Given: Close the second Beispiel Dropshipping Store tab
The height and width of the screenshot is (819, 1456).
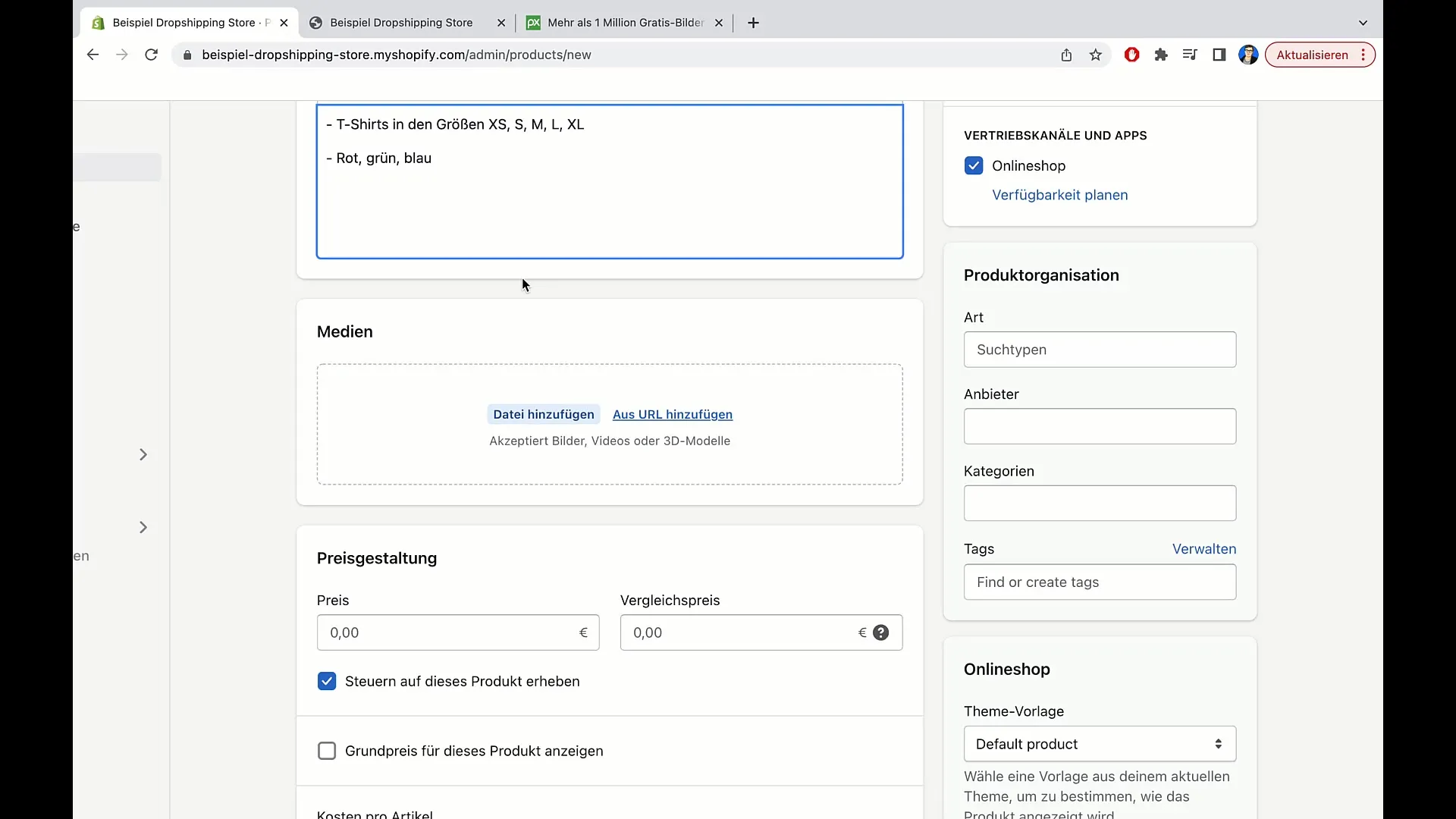Looking at the screenshot, I should (501, 23).
